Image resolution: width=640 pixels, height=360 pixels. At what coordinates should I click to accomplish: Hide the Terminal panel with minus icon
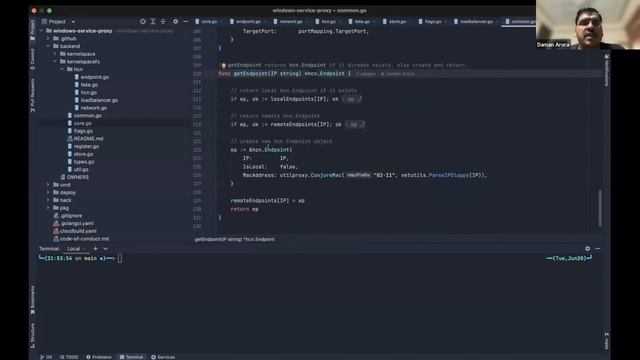click(598, 249)
